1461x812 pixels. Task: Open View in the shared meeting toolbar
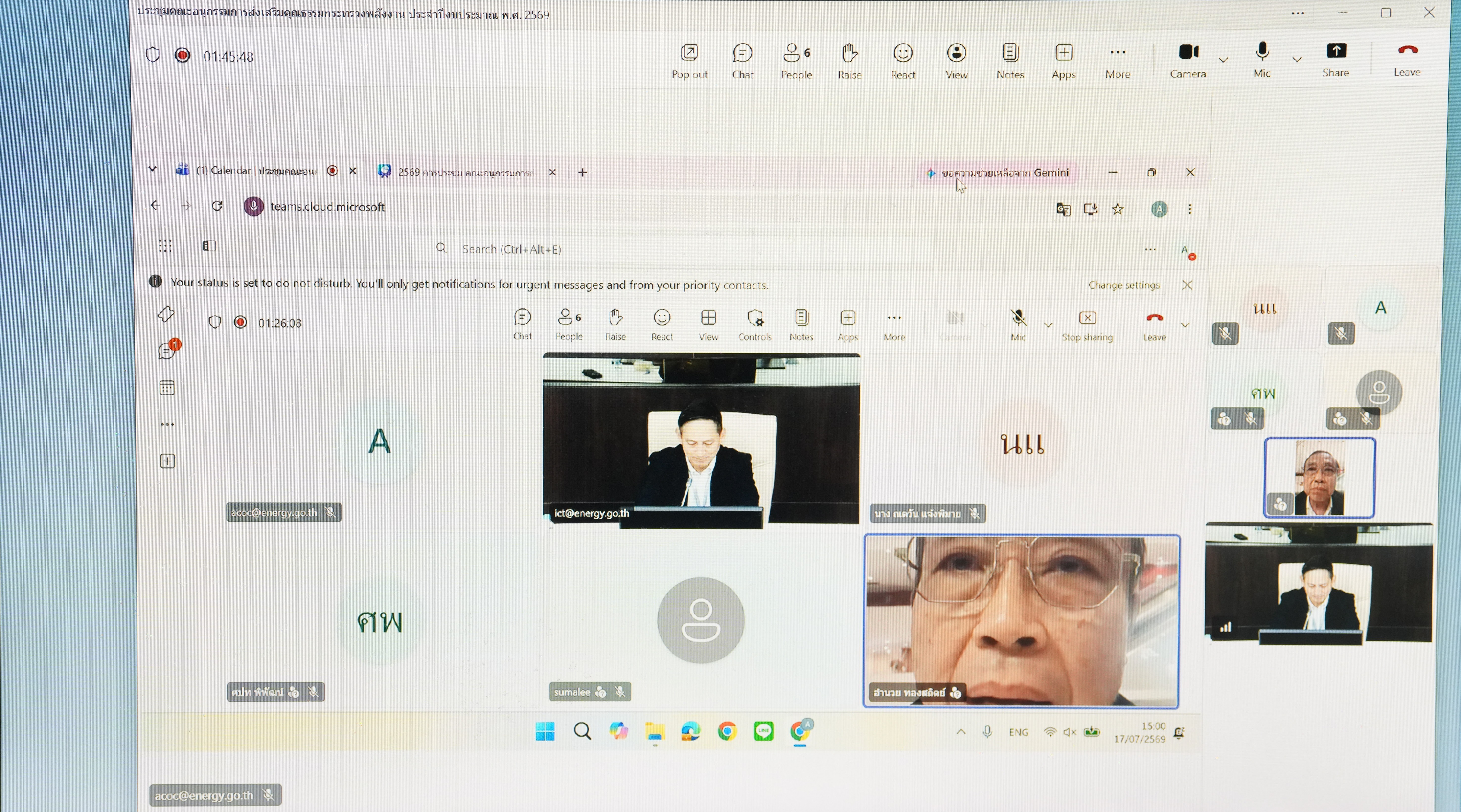[708, 324]
